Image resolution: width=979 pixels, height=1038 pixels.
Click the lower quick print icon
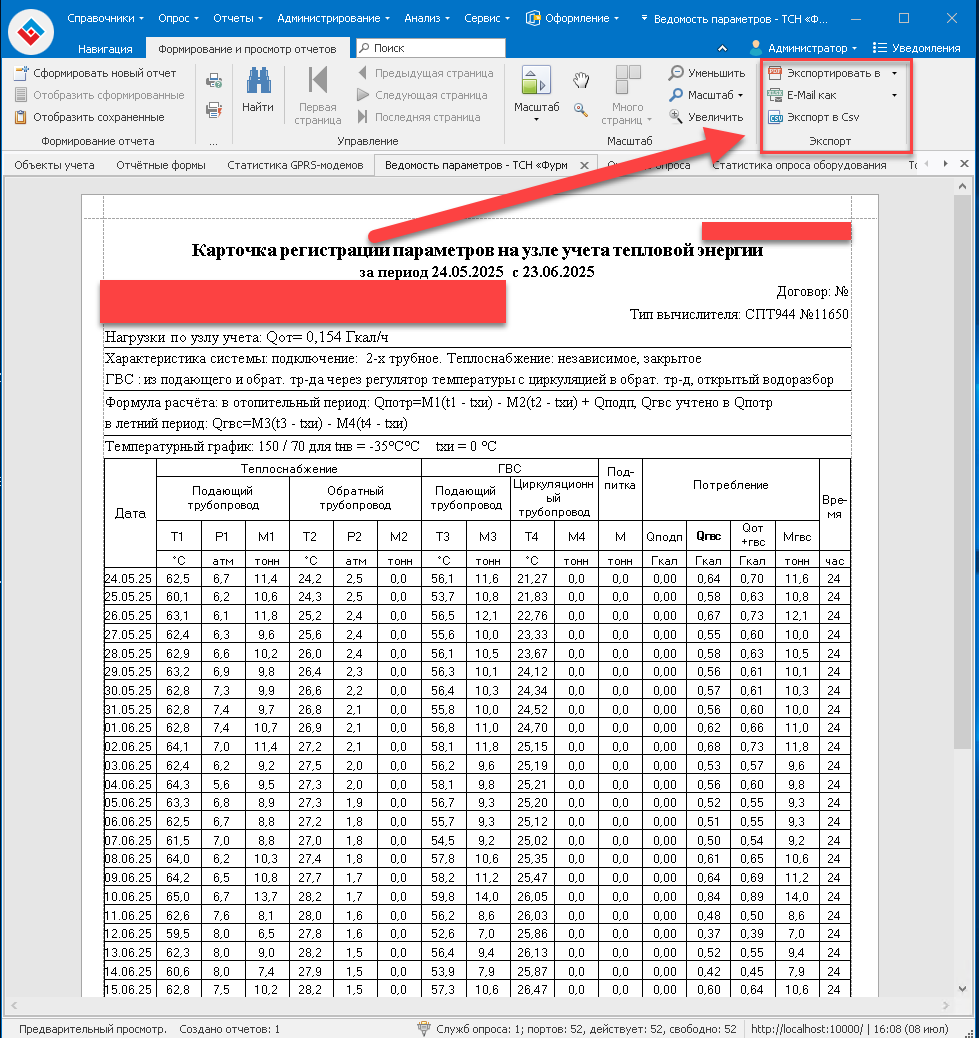tap(214, 110)
